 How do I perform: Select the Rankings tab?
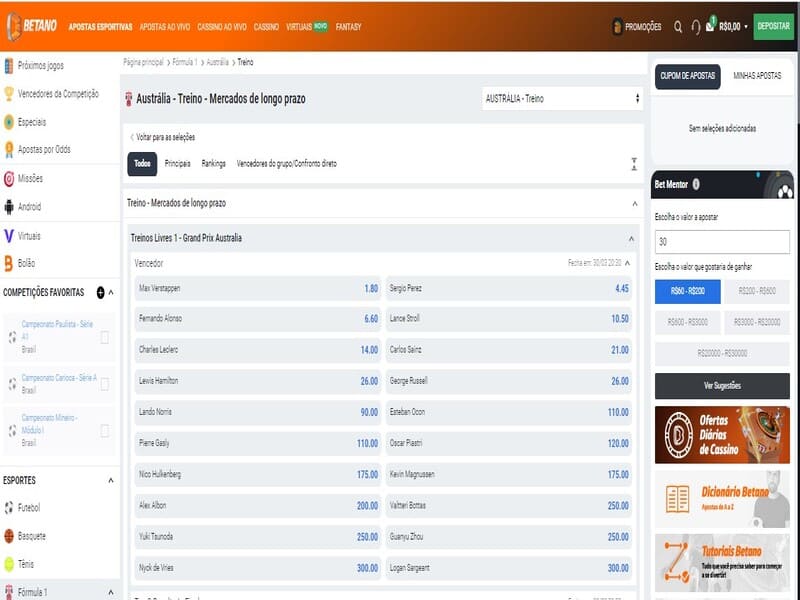213,164
